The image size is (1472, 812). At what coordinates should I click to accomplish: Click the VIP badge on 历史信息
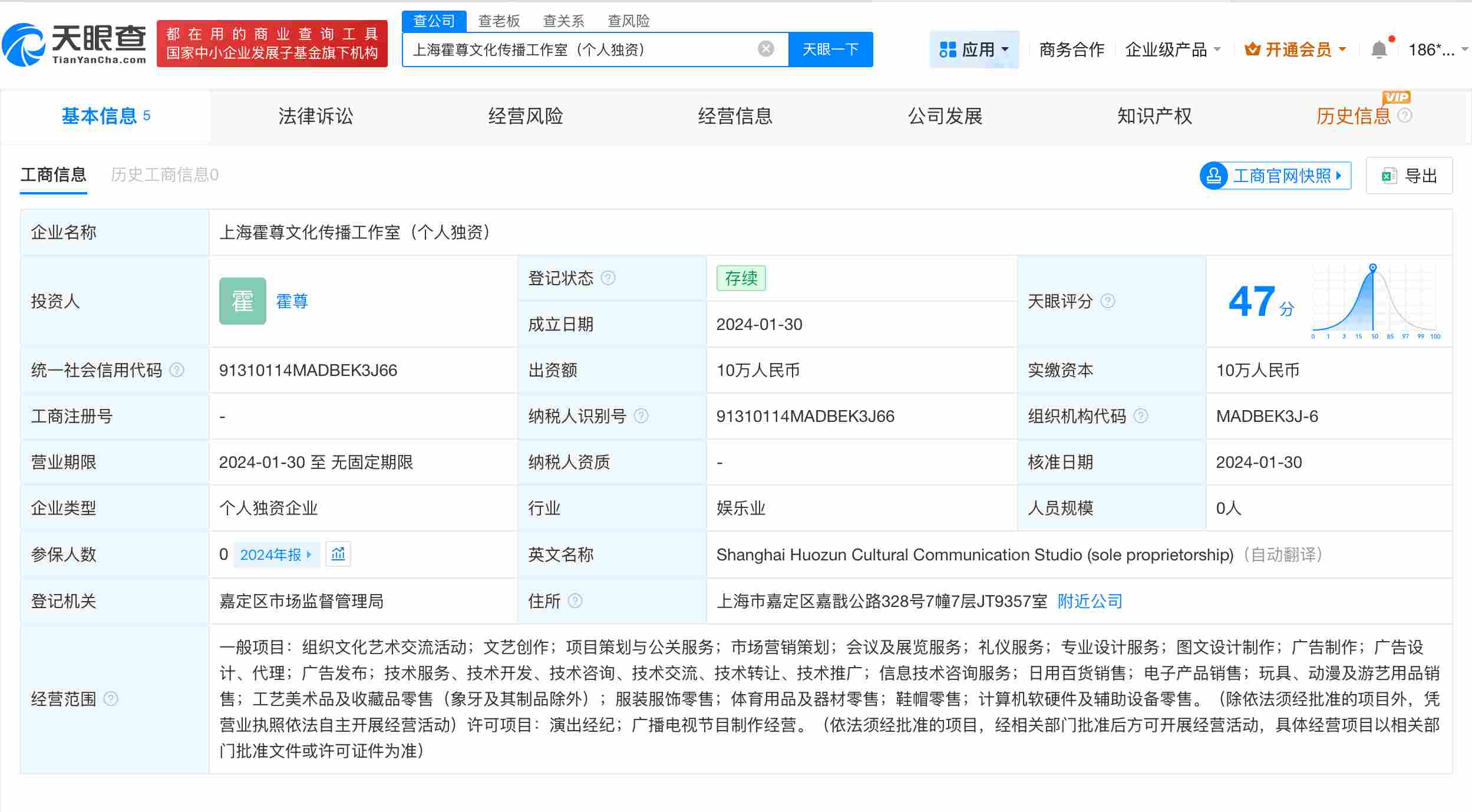1396,97
